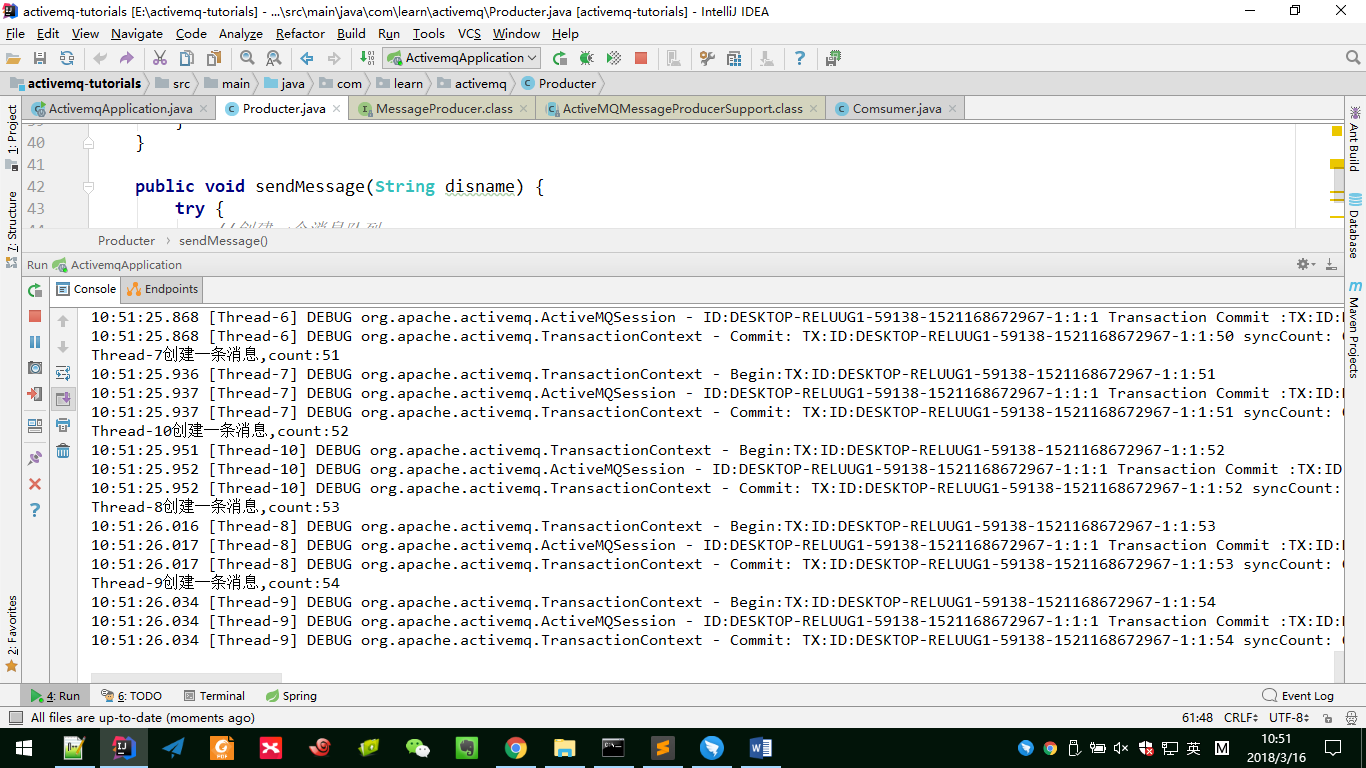Open Settings via the wrench icon
This screenshot has width=1366, height=768.
(707, 58)
